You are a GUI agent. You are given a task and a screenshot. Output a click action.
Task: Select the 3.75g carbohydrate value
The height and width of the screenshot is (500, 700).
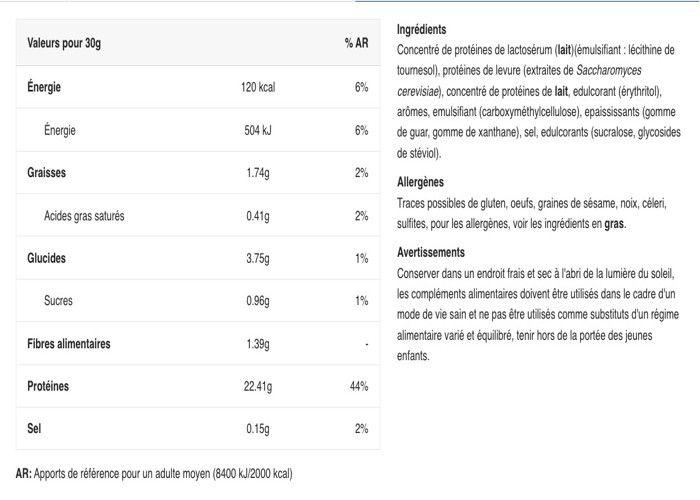pos(258,258)
